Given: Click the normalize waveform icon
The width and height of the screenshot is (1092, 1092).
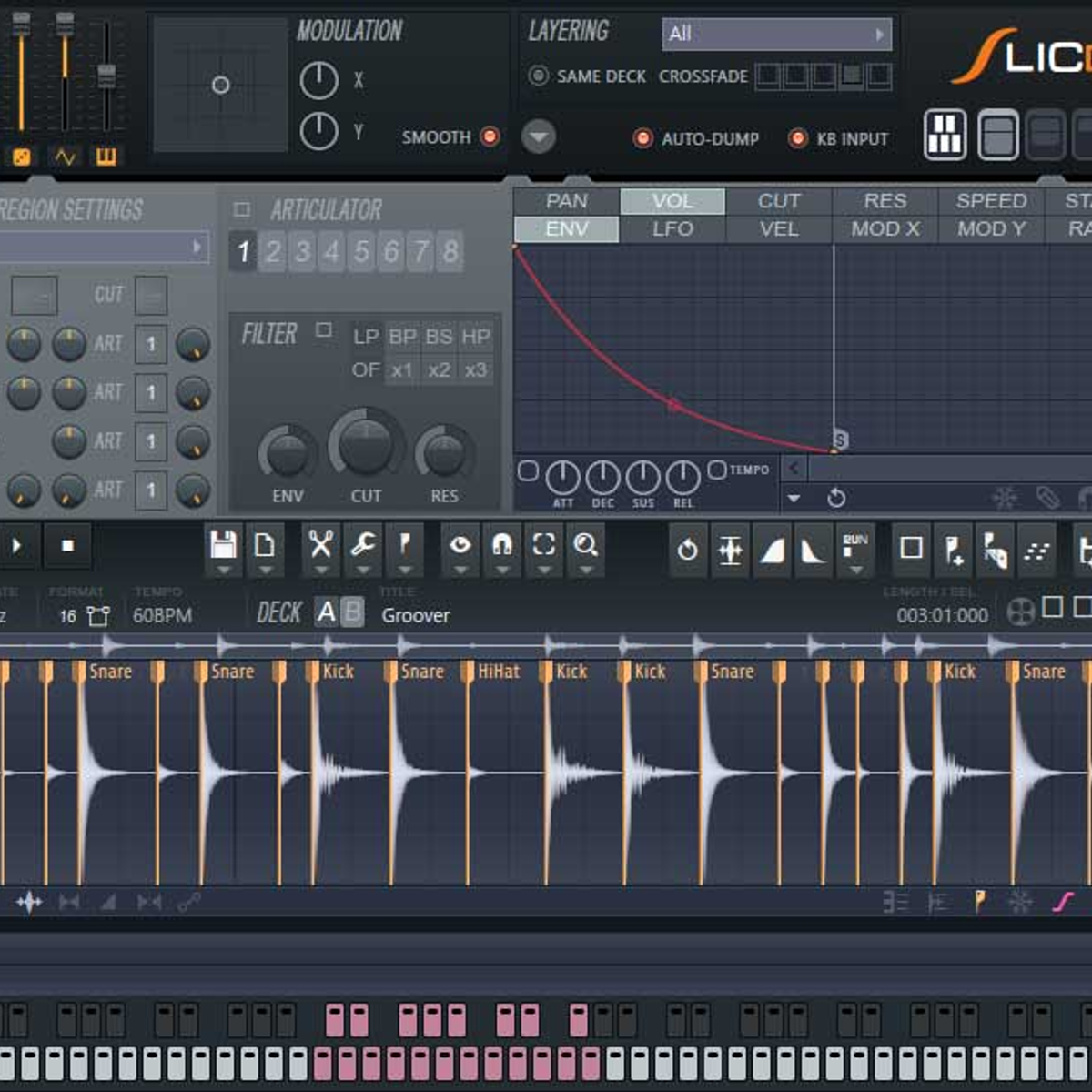Looking at the screenshot, I should 730,550.
